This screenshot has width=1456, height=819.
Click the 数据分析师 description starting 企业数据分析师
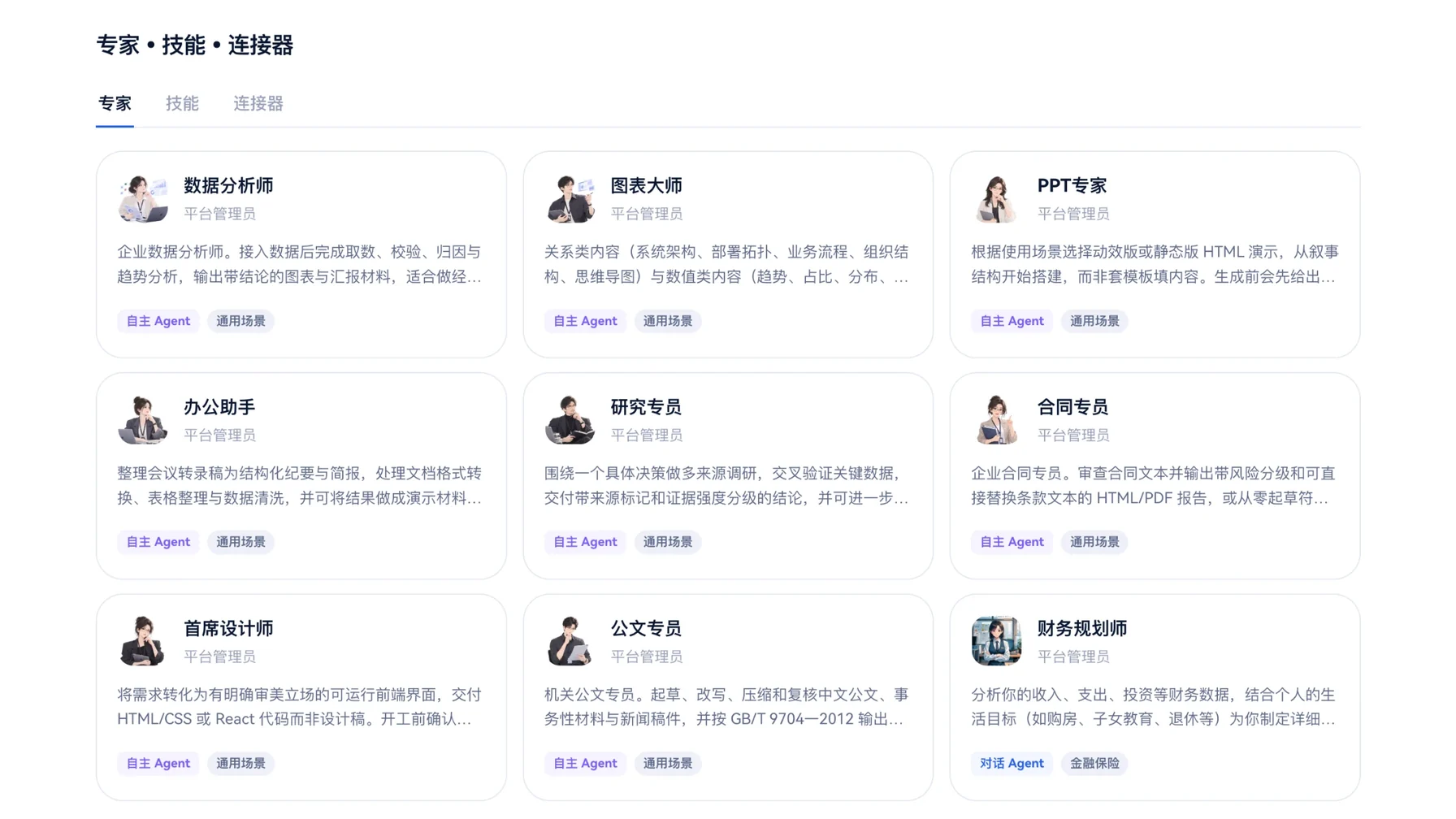(300, 265)
